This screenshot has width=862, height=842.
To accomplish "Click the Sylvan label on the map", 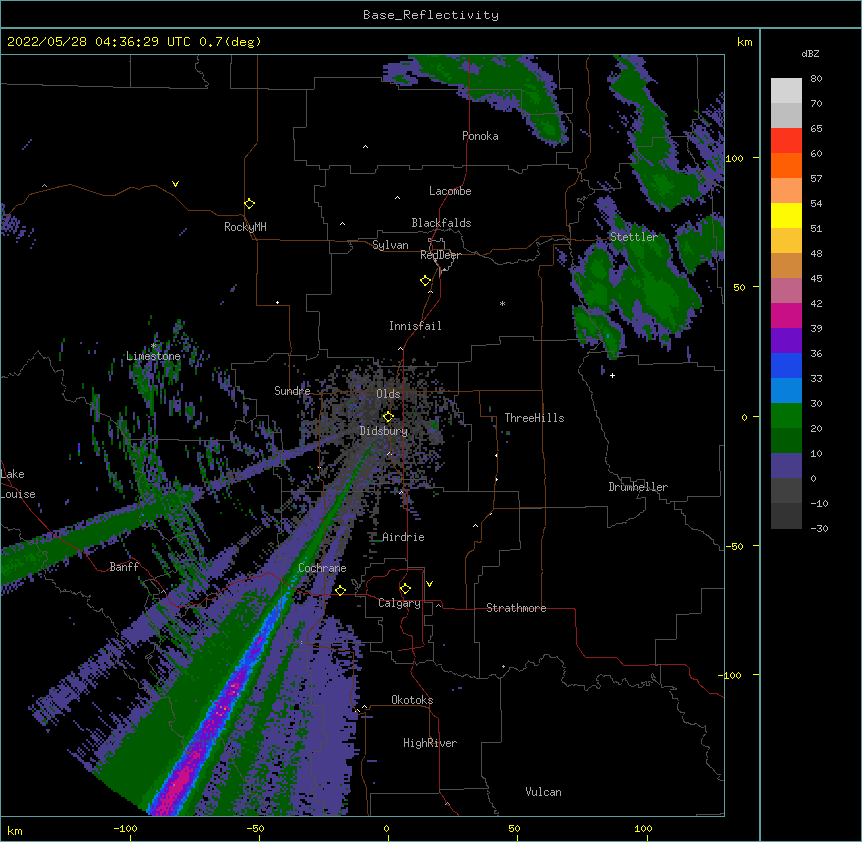I will (390, 245).
